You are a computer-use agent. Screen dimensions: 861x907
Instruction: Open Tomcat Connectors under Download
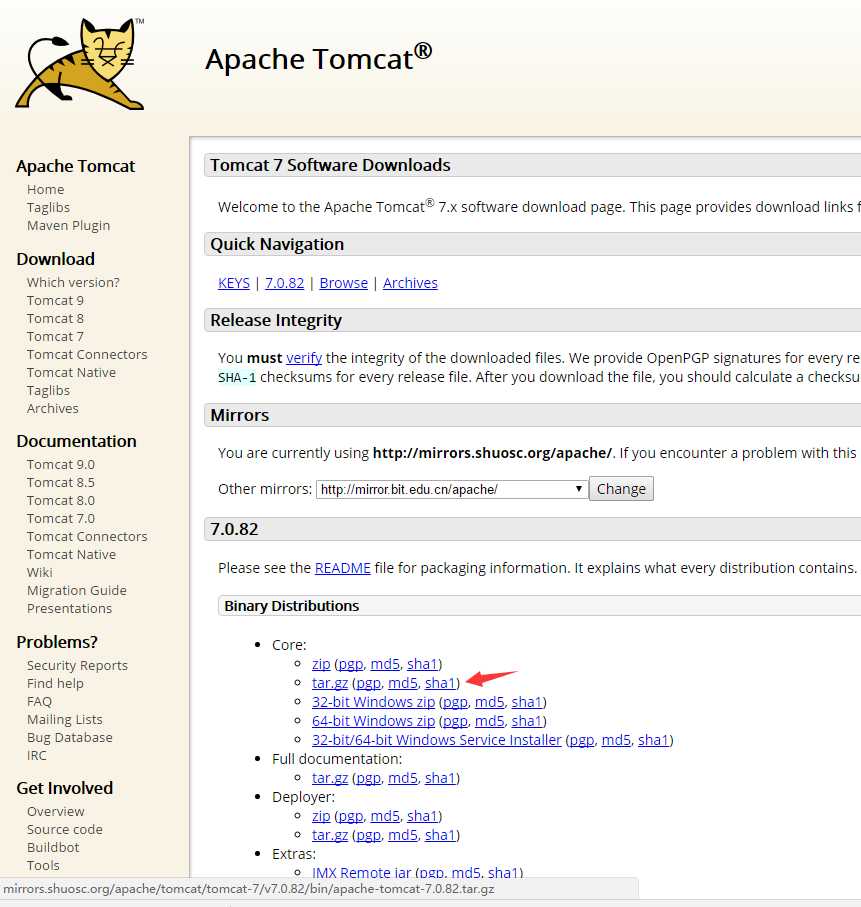pos(87,355)
